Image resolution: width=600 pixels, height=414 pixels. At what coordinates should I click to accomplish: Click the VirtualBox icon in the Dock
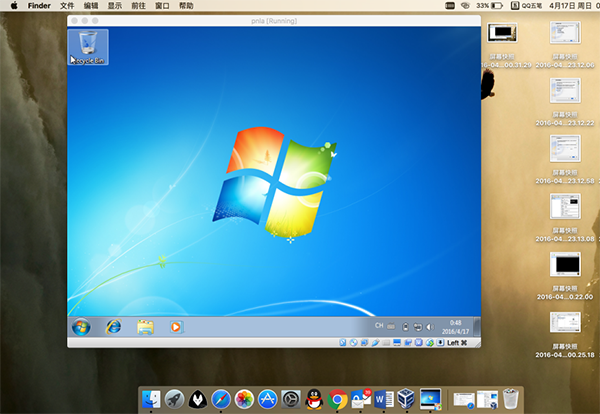[406, 399]
